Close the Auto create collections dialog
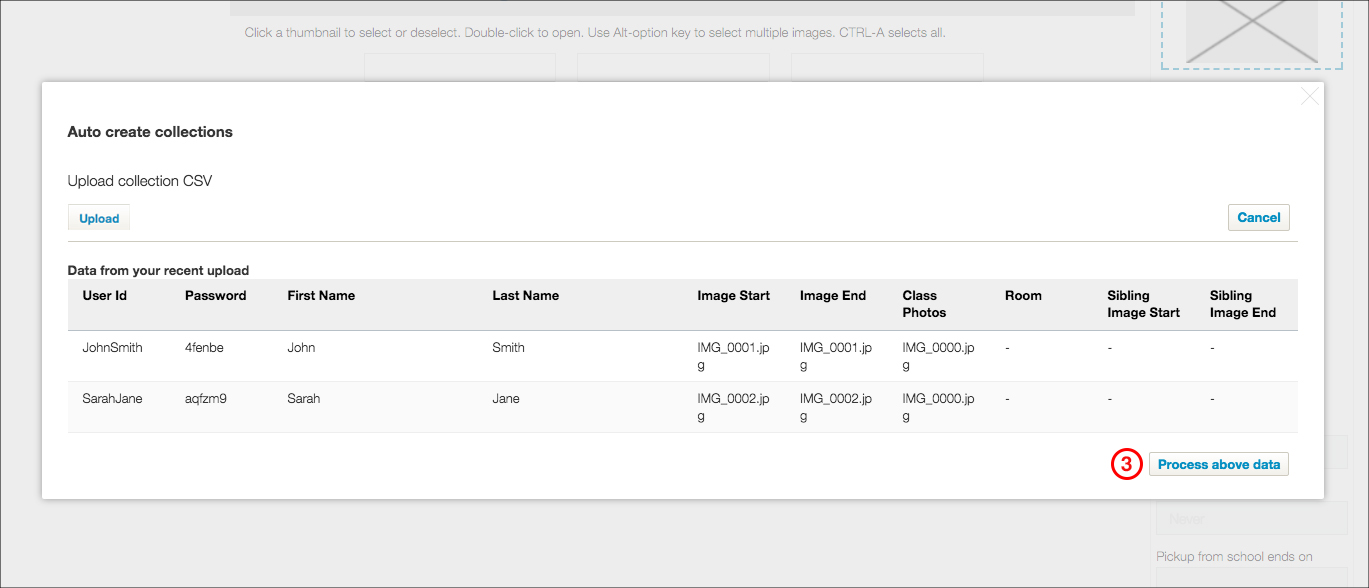 coord(1309,97)
